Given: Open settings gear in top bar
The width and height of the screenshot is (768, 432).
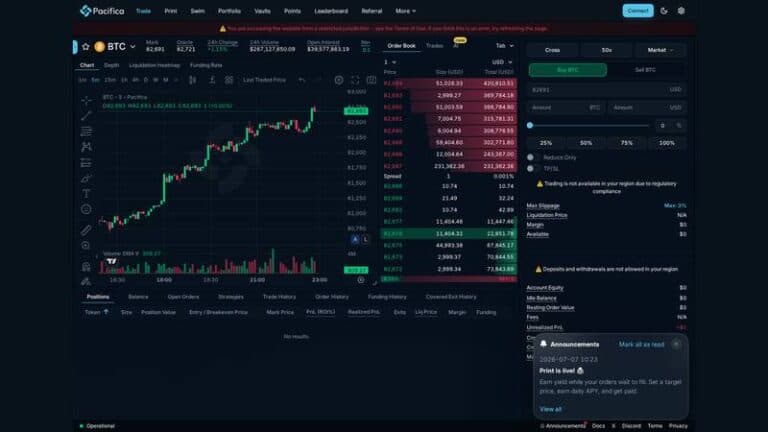Looking at the screenshot, I should [681, 11].
